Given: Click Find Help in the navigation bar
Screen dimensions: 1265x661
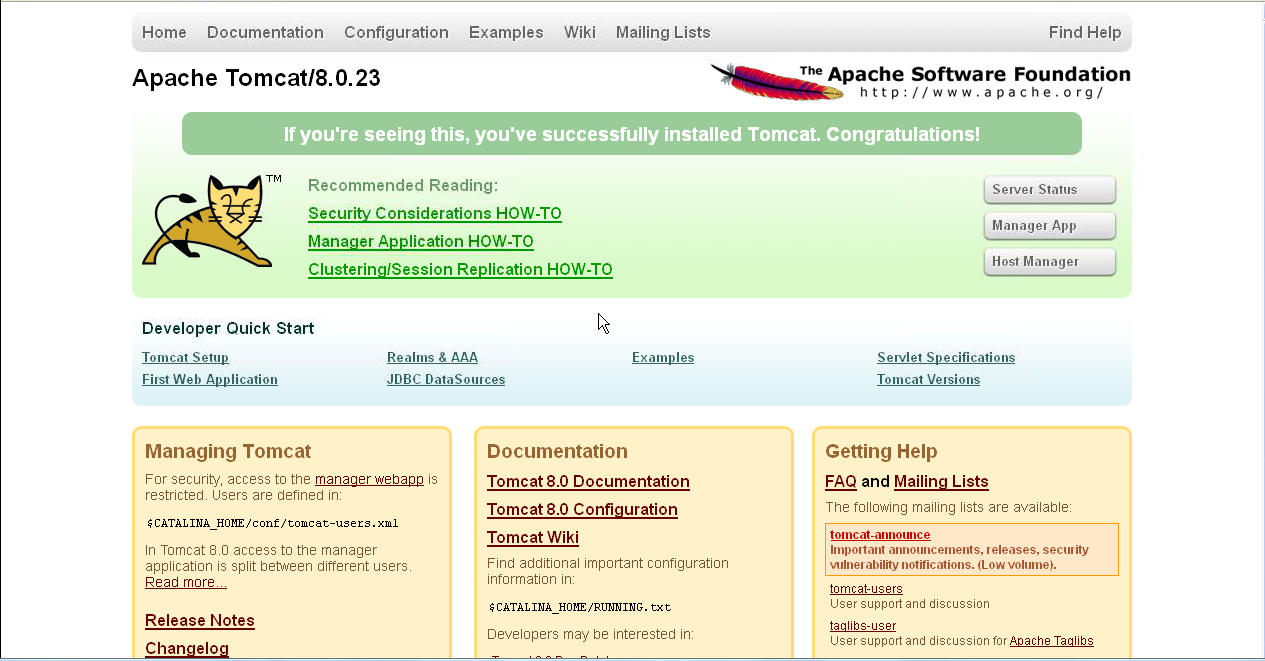Looking at the screenshot, I should click(x=1085, y=32).
